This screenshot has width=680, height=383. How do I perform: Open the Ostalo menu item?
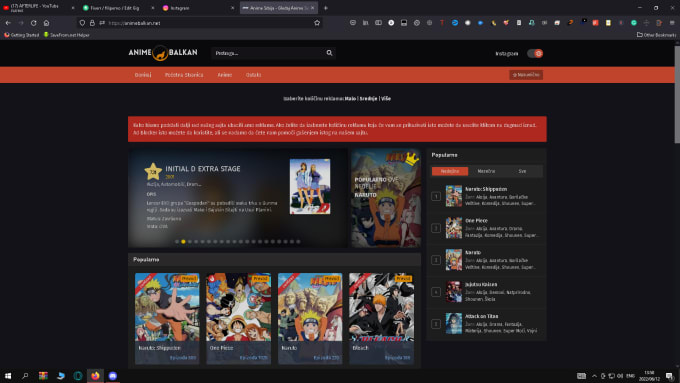click(x=253, y=75)
